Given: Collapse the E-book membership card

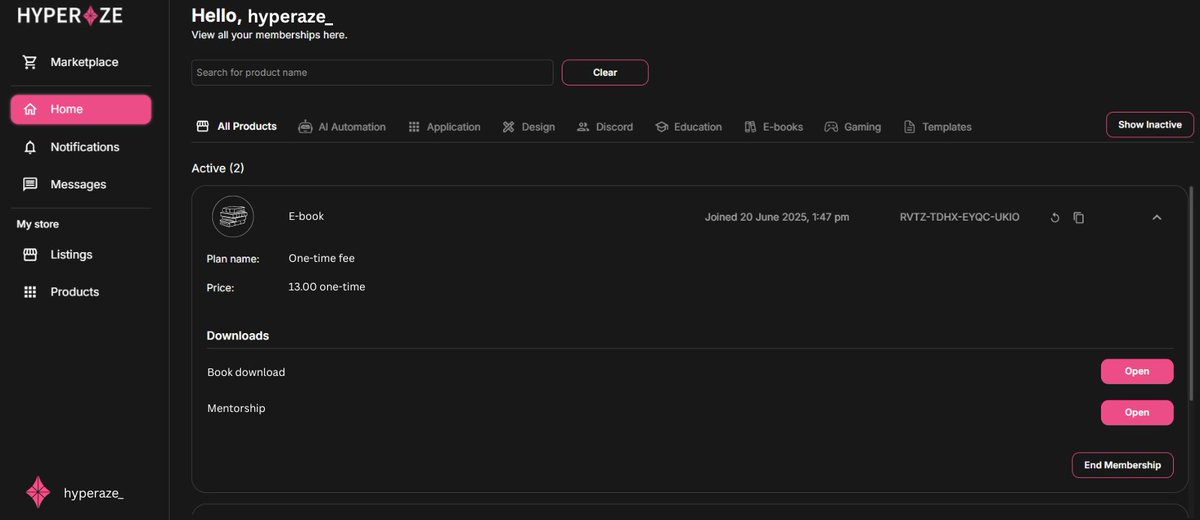Looking at the screenshot, I should pyautogui.click(x=1157, y=217).
